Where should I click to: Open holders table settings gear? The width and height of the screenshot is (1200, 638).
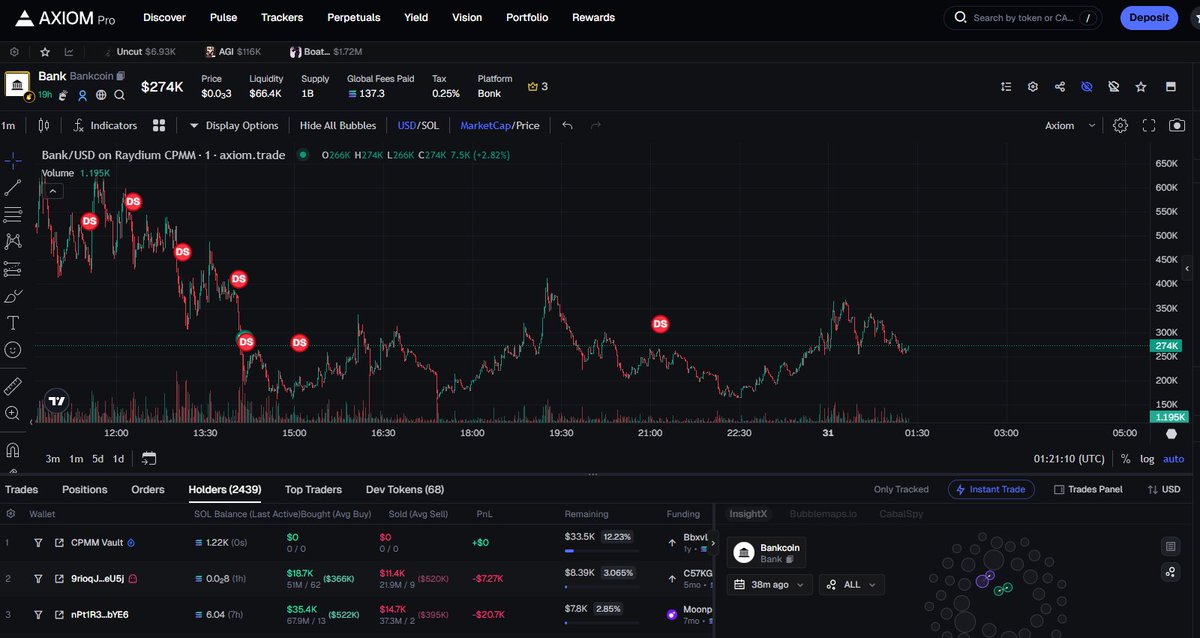(x=11, y=514)
